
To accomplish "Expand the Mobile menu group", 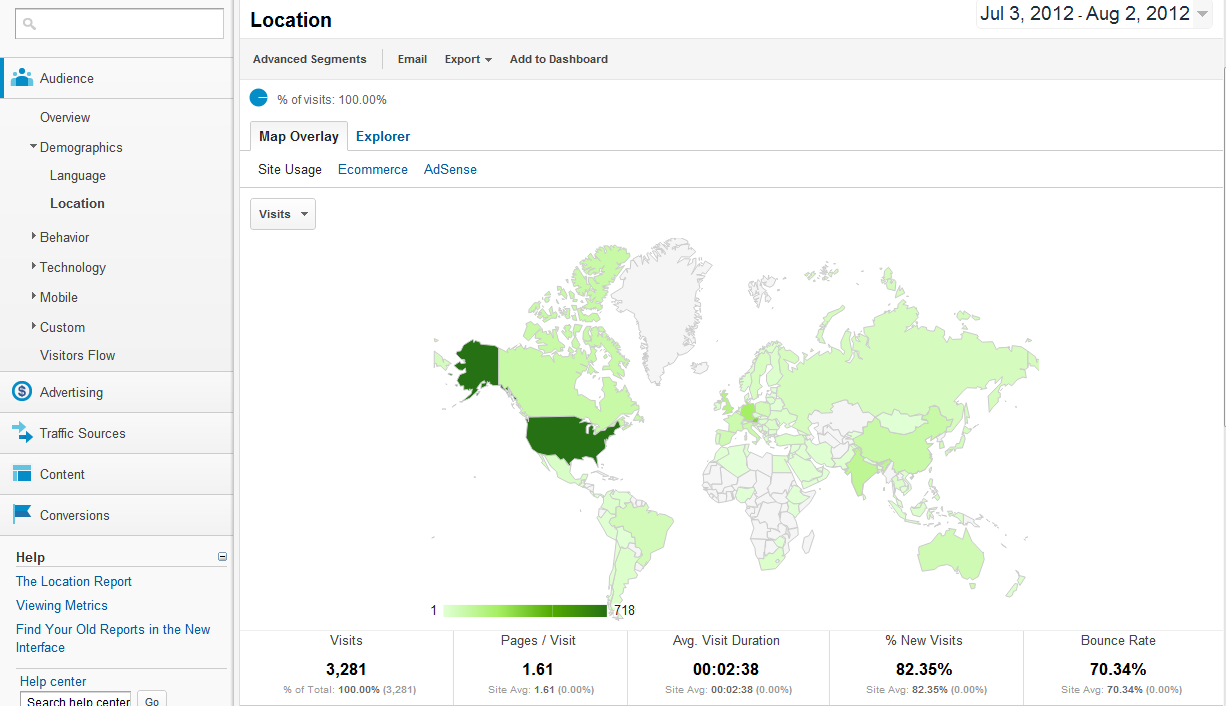I will (34, 297).
